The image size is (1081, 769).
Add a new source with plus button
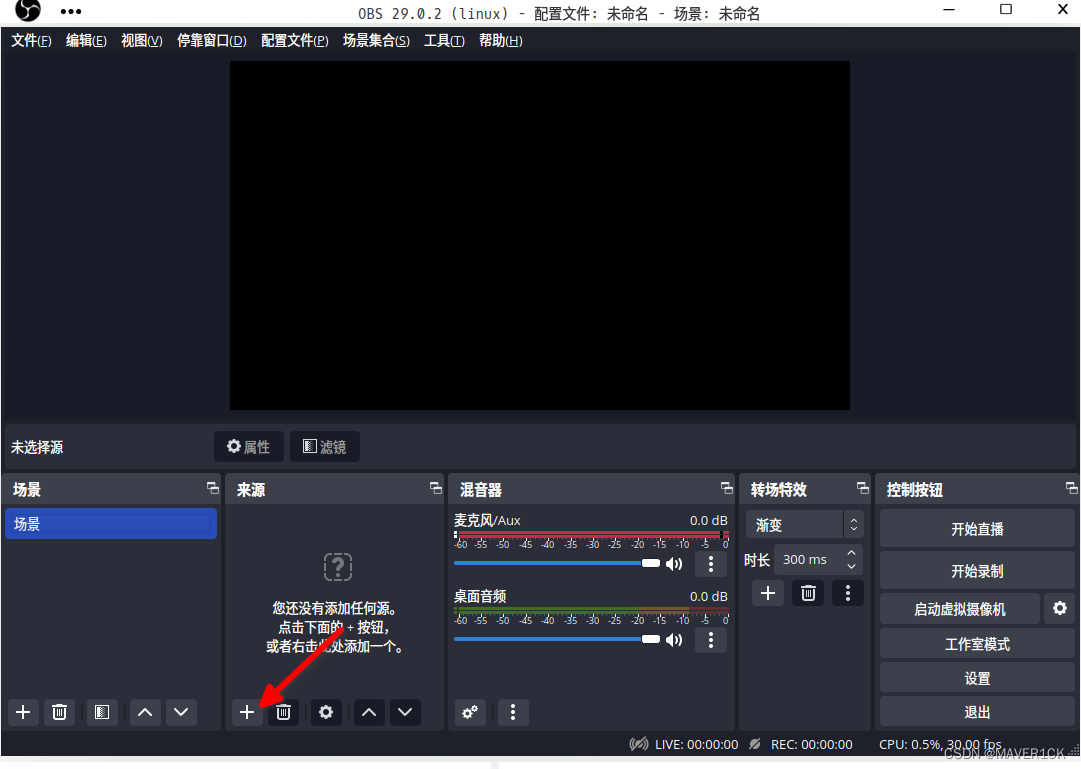pyautogui.click(x=247, y=712)
